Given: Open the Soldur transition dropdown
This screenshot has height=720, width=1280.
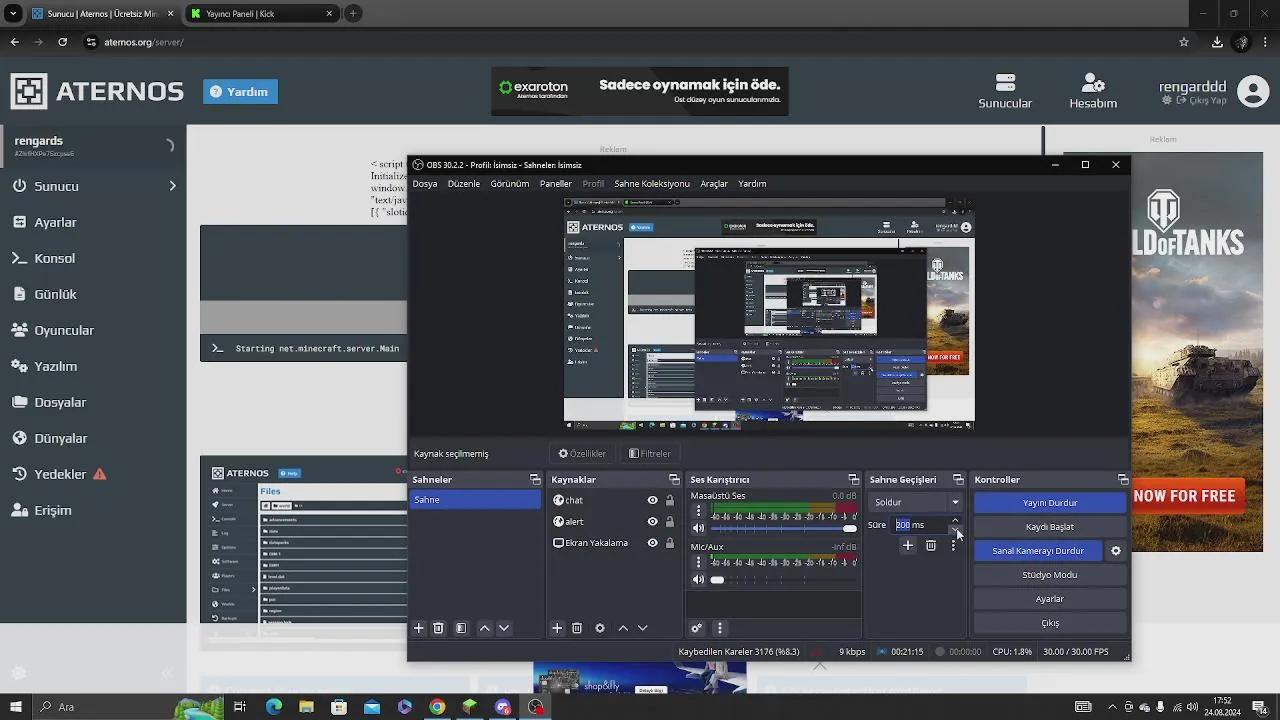Looking at the screenshot, I should pos(916,502).
